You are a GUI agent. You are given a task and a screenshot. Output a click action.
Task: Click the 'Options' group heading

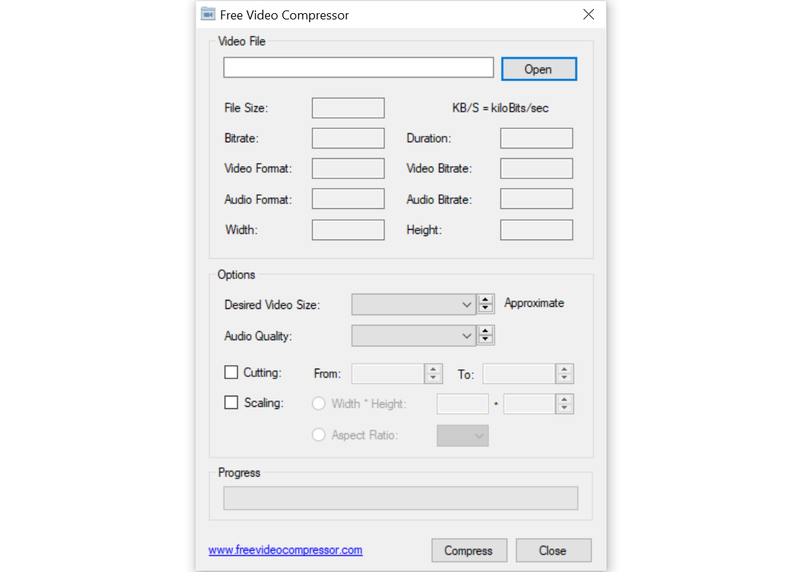point(236,275)
